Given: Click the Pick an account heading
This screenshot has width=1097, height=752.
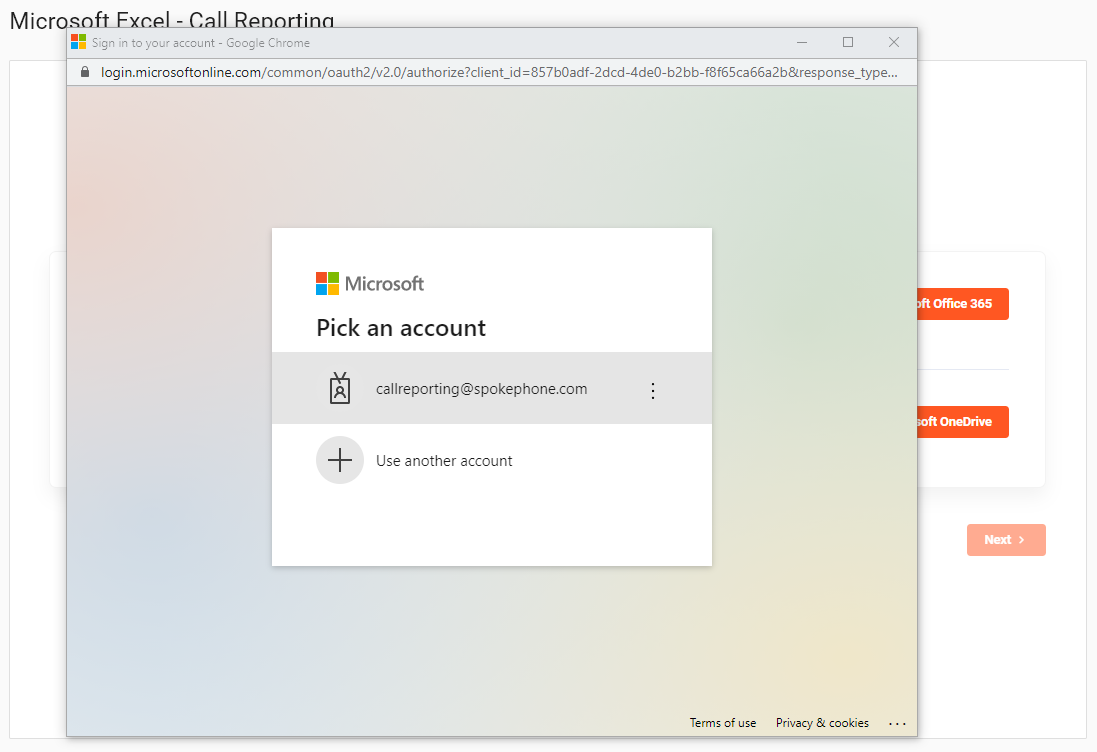Looking at the screenshot, I should pos(401,328).
